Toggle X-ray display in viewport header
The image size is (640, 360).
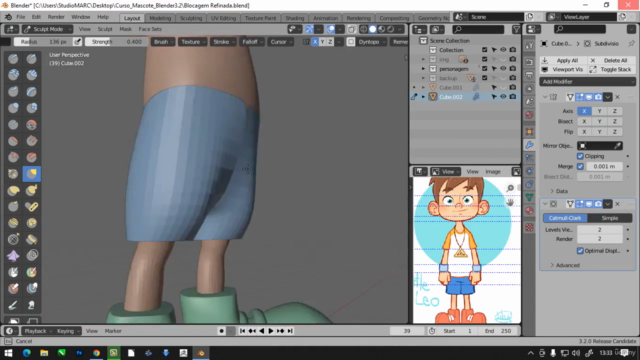pos(351,29)
